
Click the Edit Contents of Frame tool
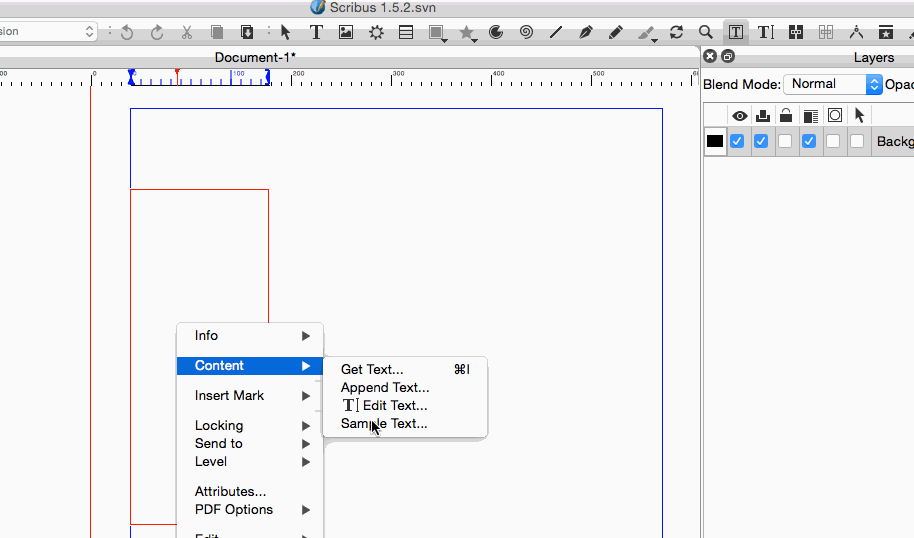(x=736, y=32)
